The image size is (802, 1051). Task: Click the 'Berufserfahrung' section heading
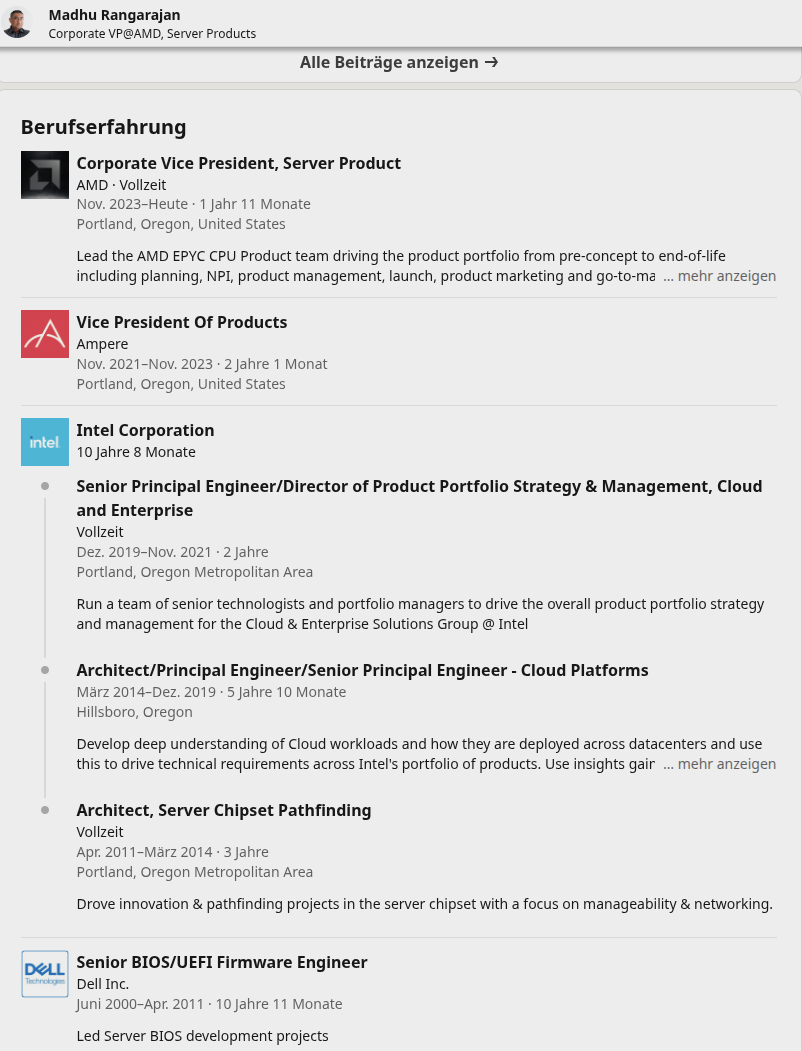point(103,127)
